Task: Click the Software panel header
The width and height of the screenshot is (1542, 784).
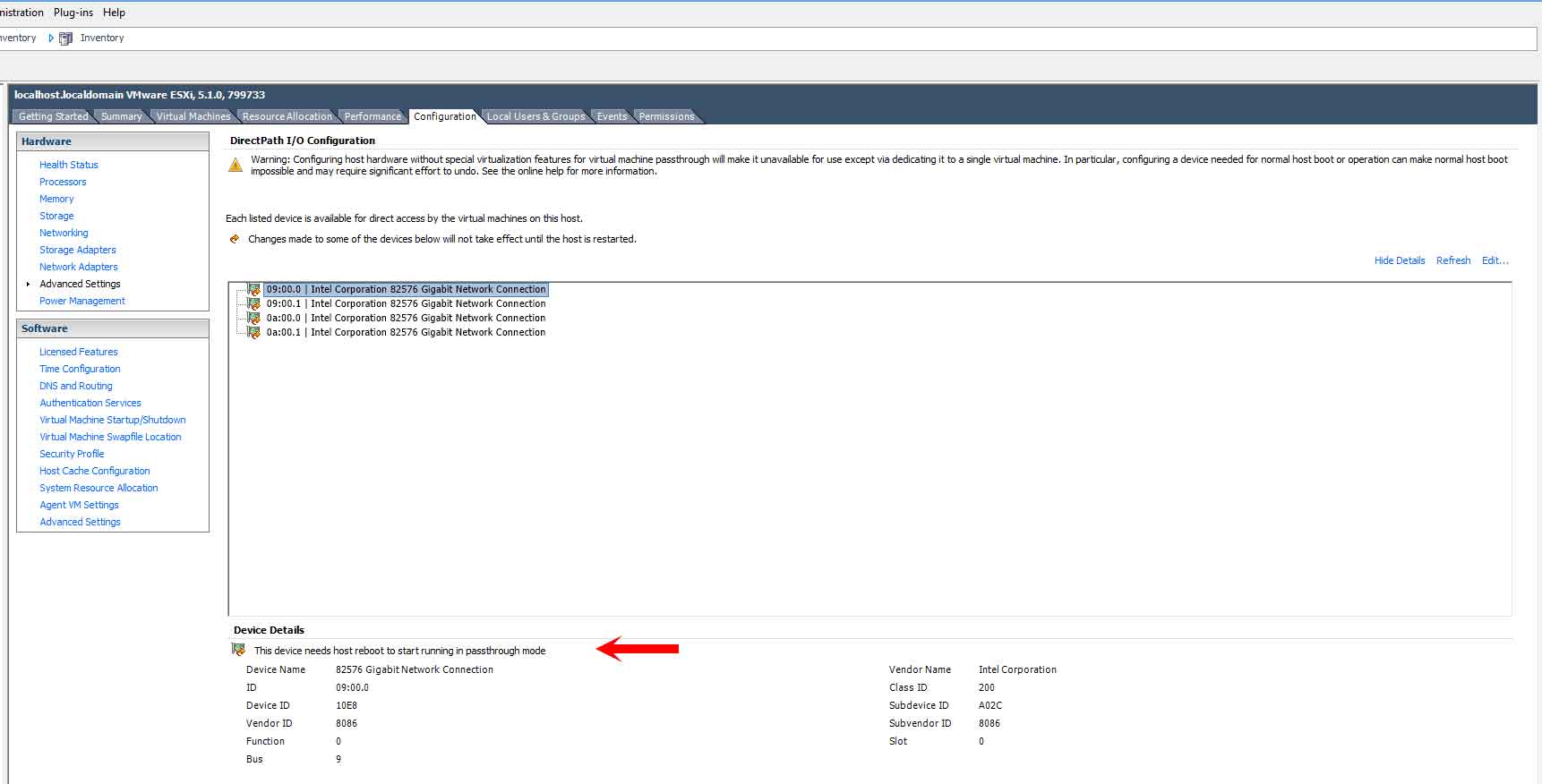Action: (x=113, y=328)
